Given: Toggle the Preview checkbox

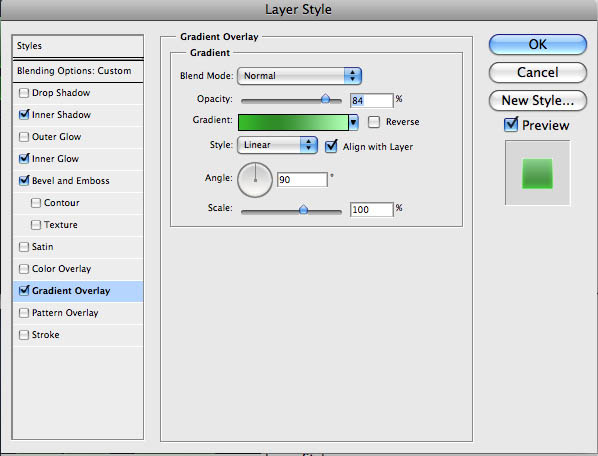Looking at the screenshot, I should (511, 125).
